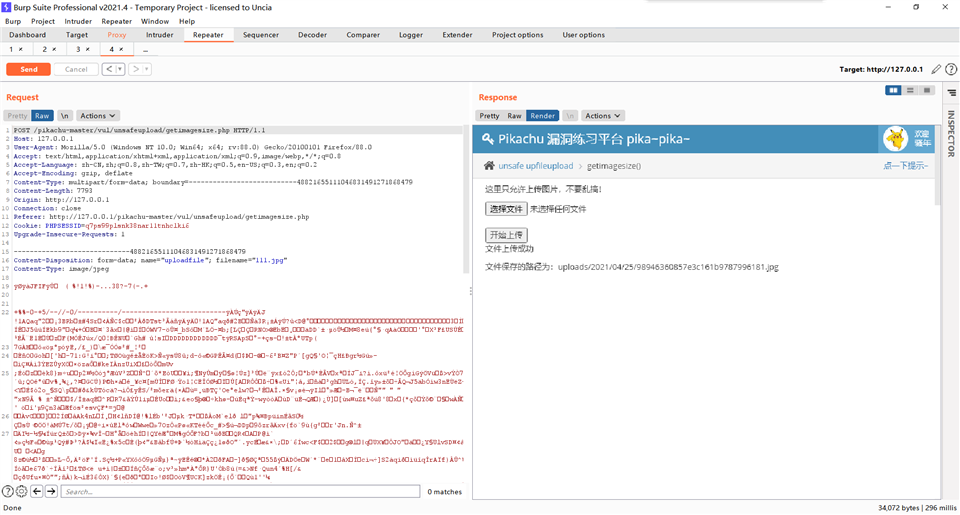Select Repeater request tab 1
The image size is (960, 515).
11,49
